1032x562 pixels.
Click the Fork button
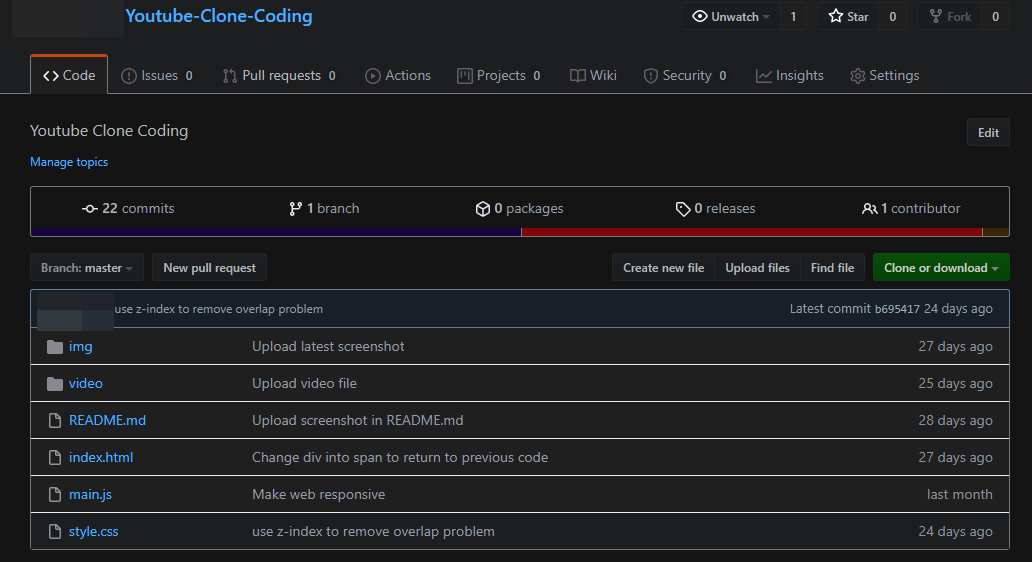950,16
